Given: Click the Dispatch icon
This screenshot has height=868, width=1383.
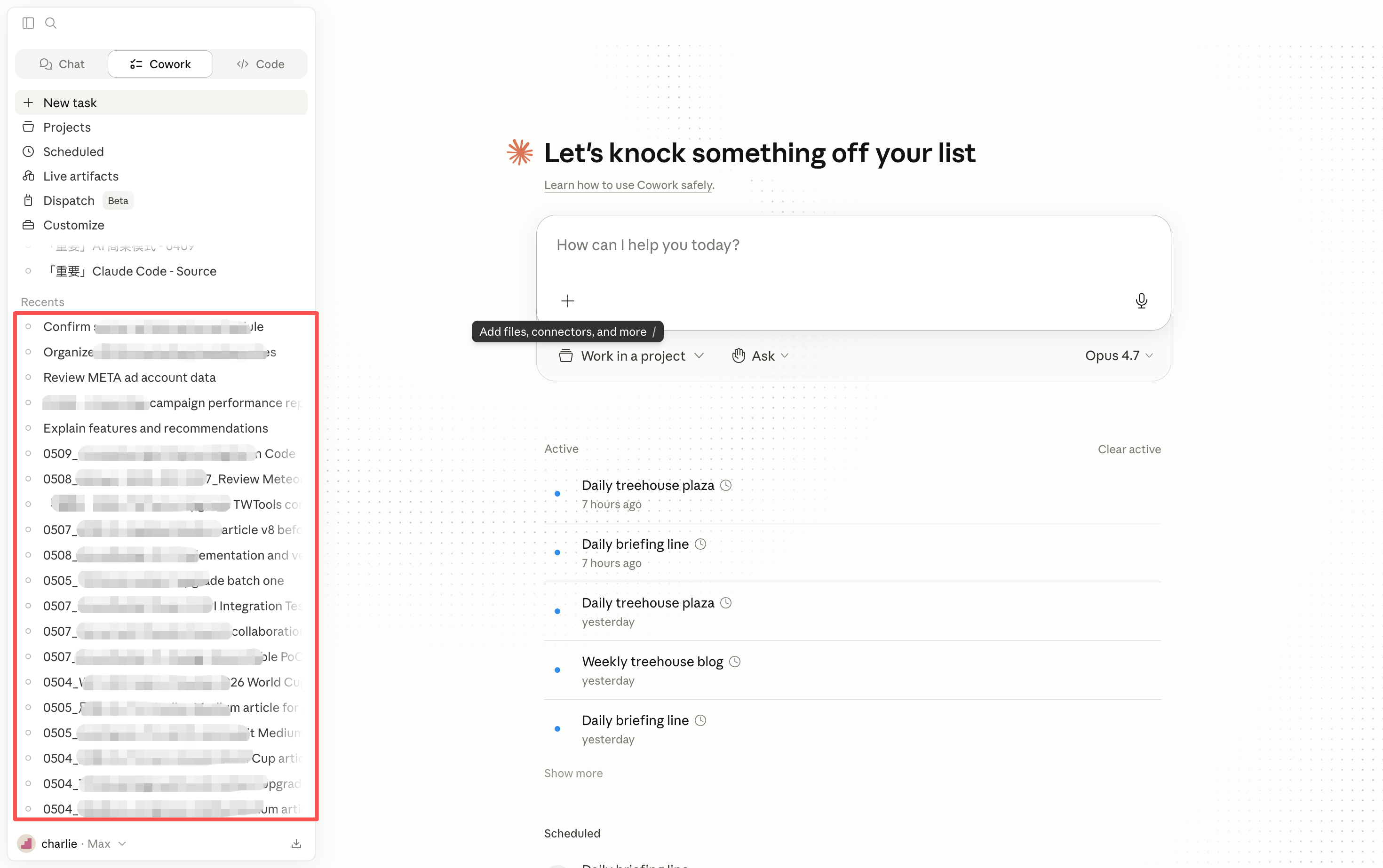Looking at the screenshot, I should tap(28, 200).
